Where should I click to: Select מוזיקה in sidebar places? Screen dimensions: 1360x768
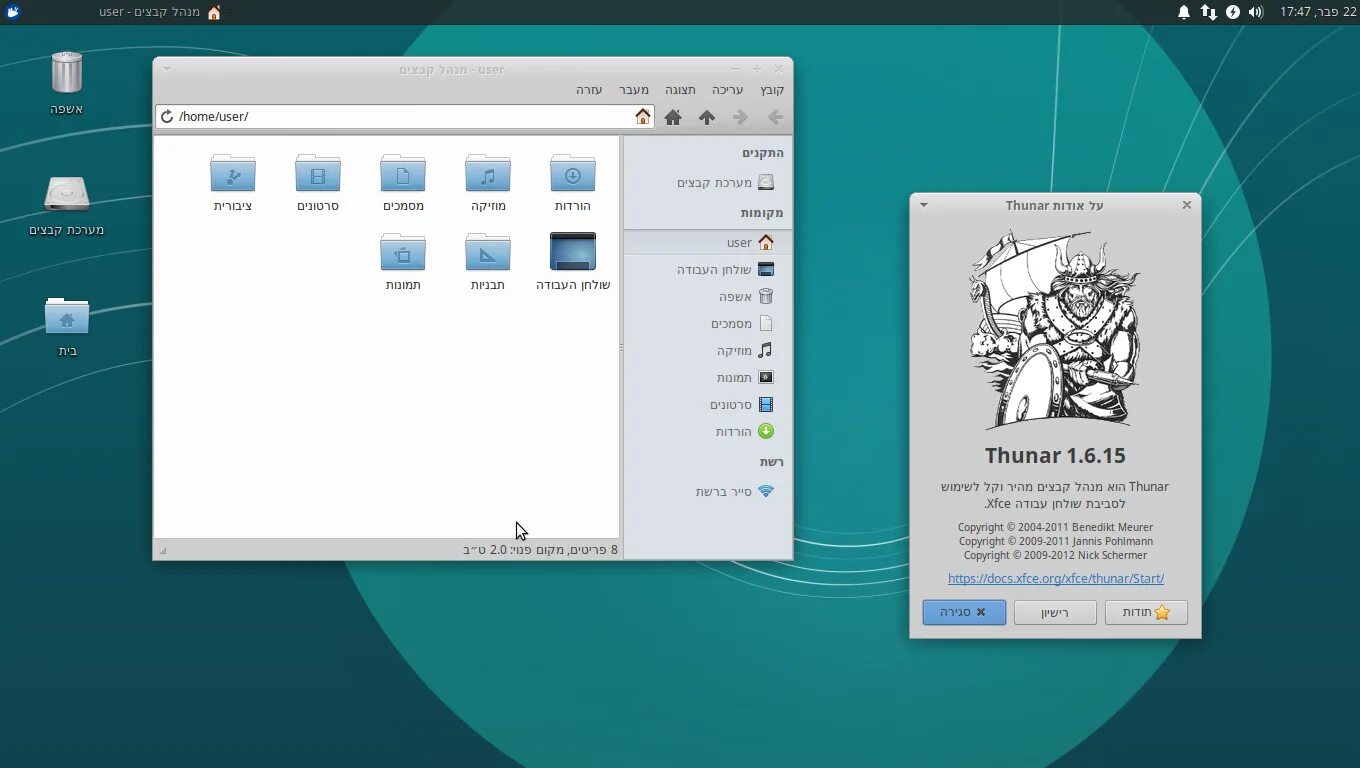(708, 351)
